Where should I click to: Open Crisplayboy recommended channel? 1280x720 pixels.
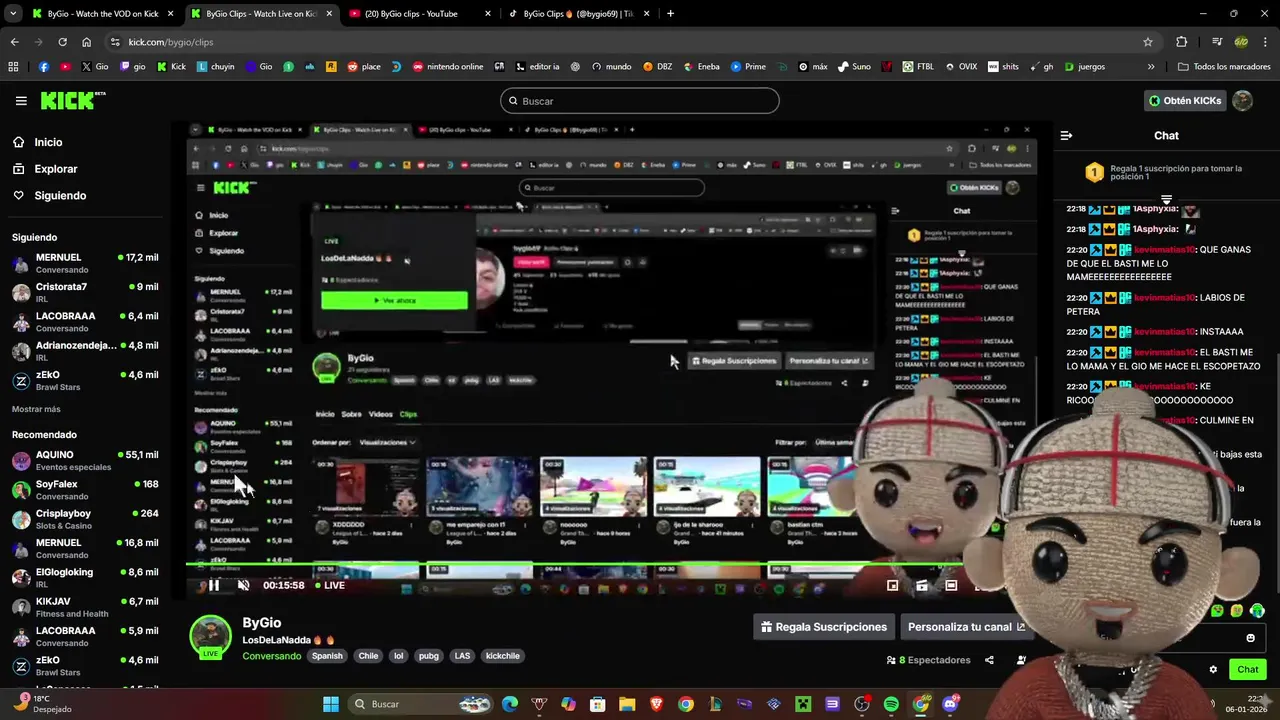(x=85, y=519)
